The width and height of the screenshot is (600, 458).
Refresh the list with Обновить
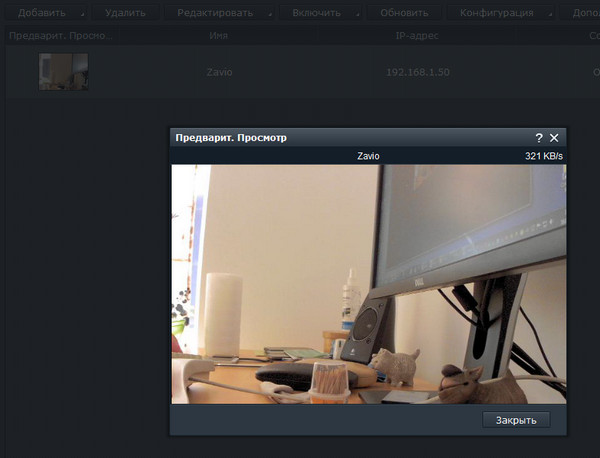pos(404,13)
